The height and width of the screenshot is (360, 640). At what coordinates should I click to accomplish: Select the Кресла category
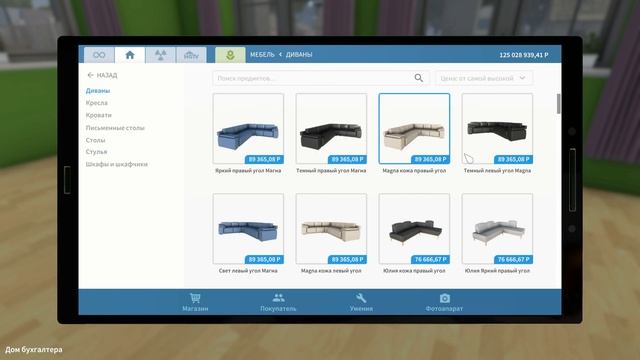tap(97, 103)
